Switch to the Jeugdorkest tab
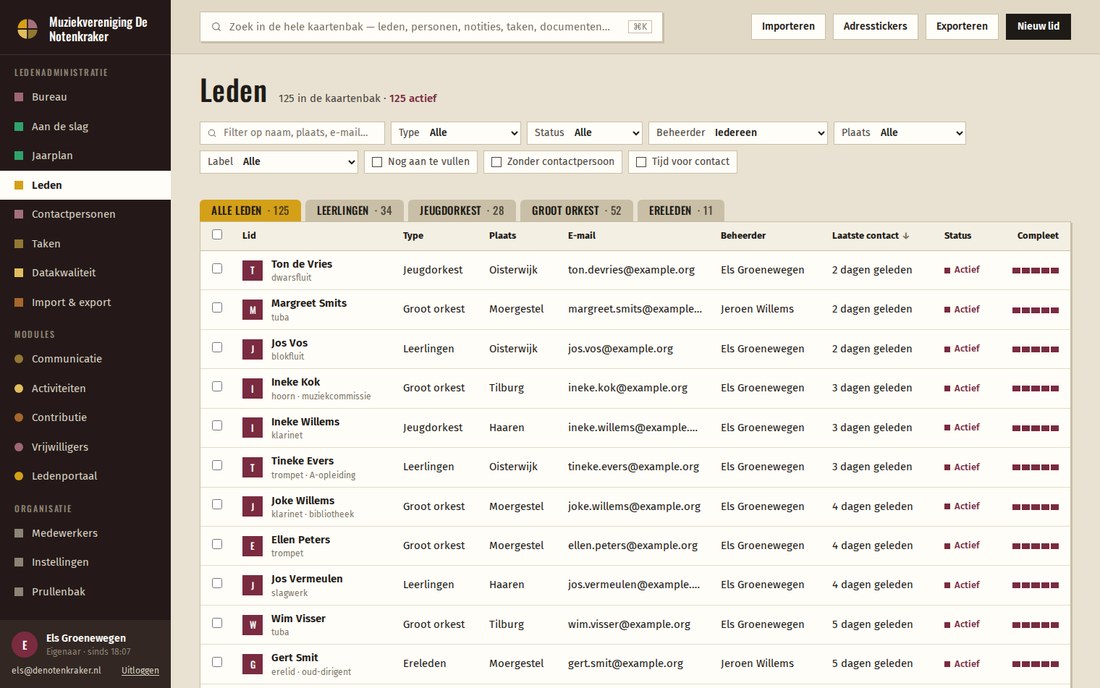This screenshot has height=688, width=1100. click(462, 210)
